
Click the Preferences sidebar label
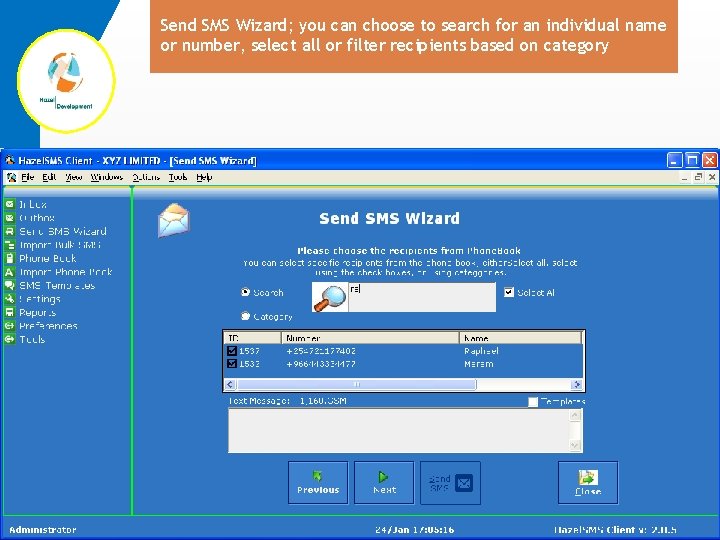48,326
